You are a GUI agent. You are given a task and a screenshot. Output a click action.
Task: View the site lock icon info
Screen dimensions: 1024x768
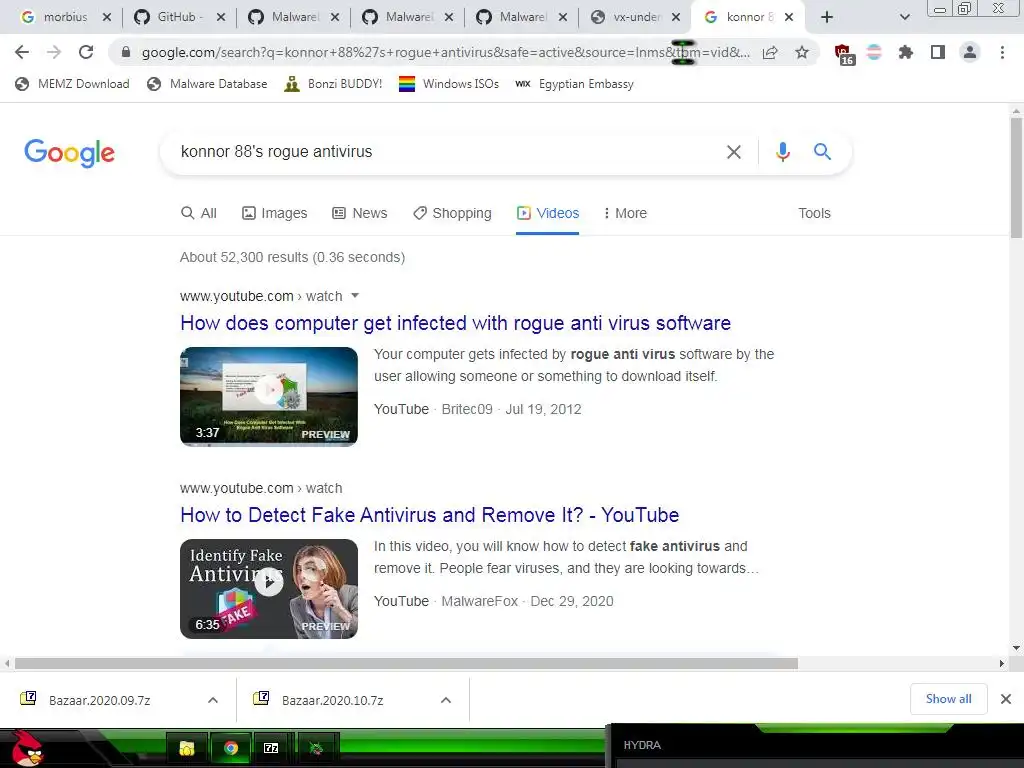click(126, 52)
